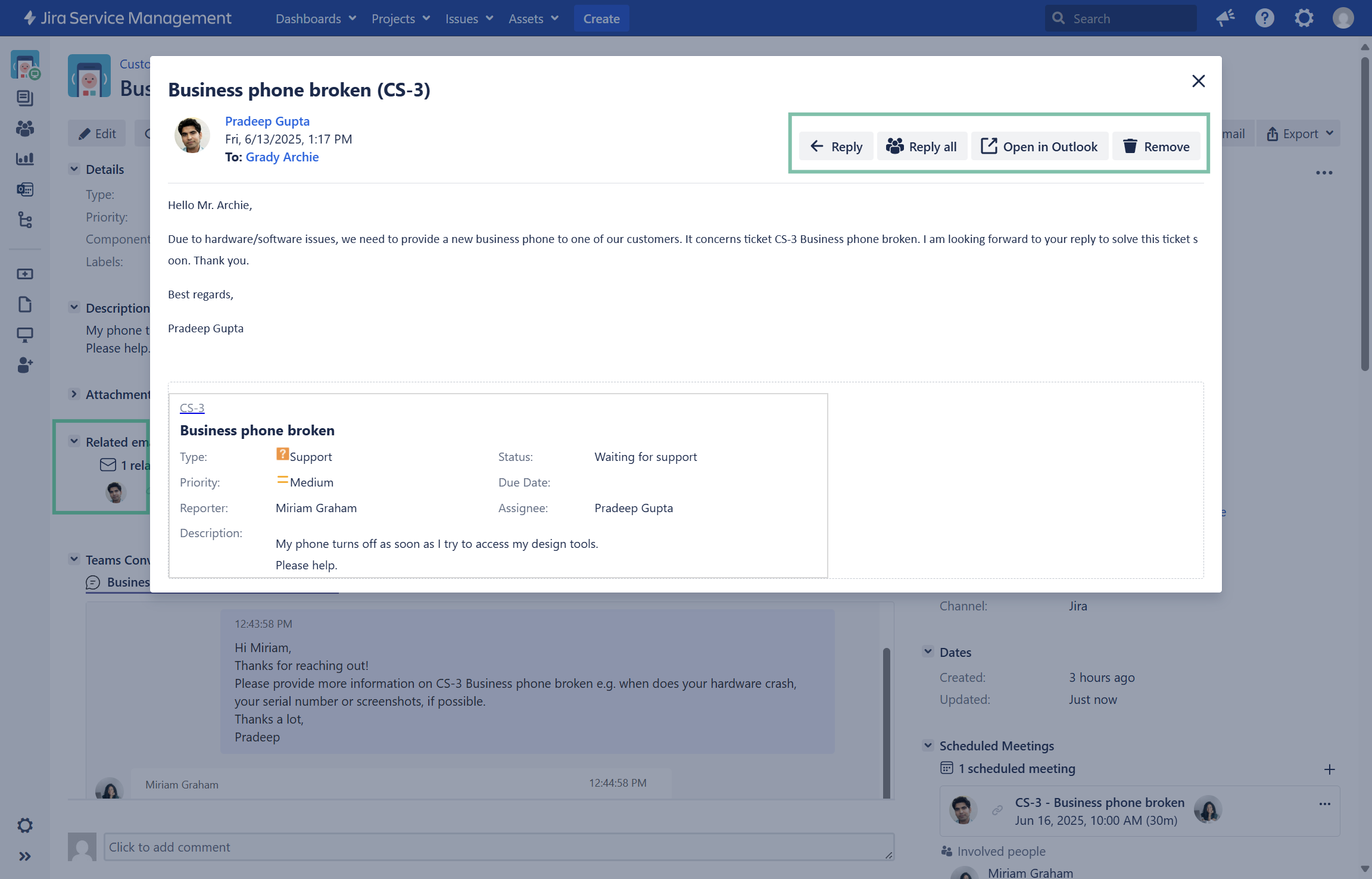This screenshot has height=879, width=1372.
Task: Open the CS-3 issue link
Action: tap(192, 408)
